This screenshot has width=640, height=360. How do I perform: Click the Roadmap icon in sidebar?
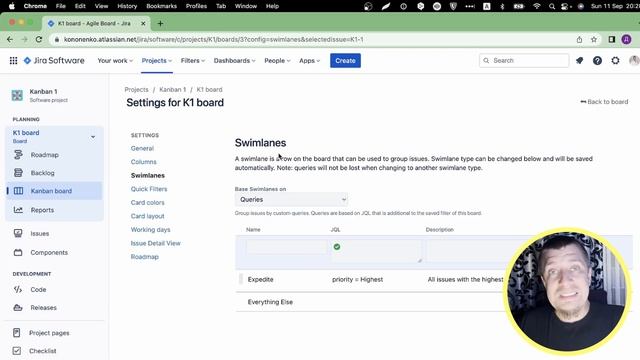tap(18, 155)
